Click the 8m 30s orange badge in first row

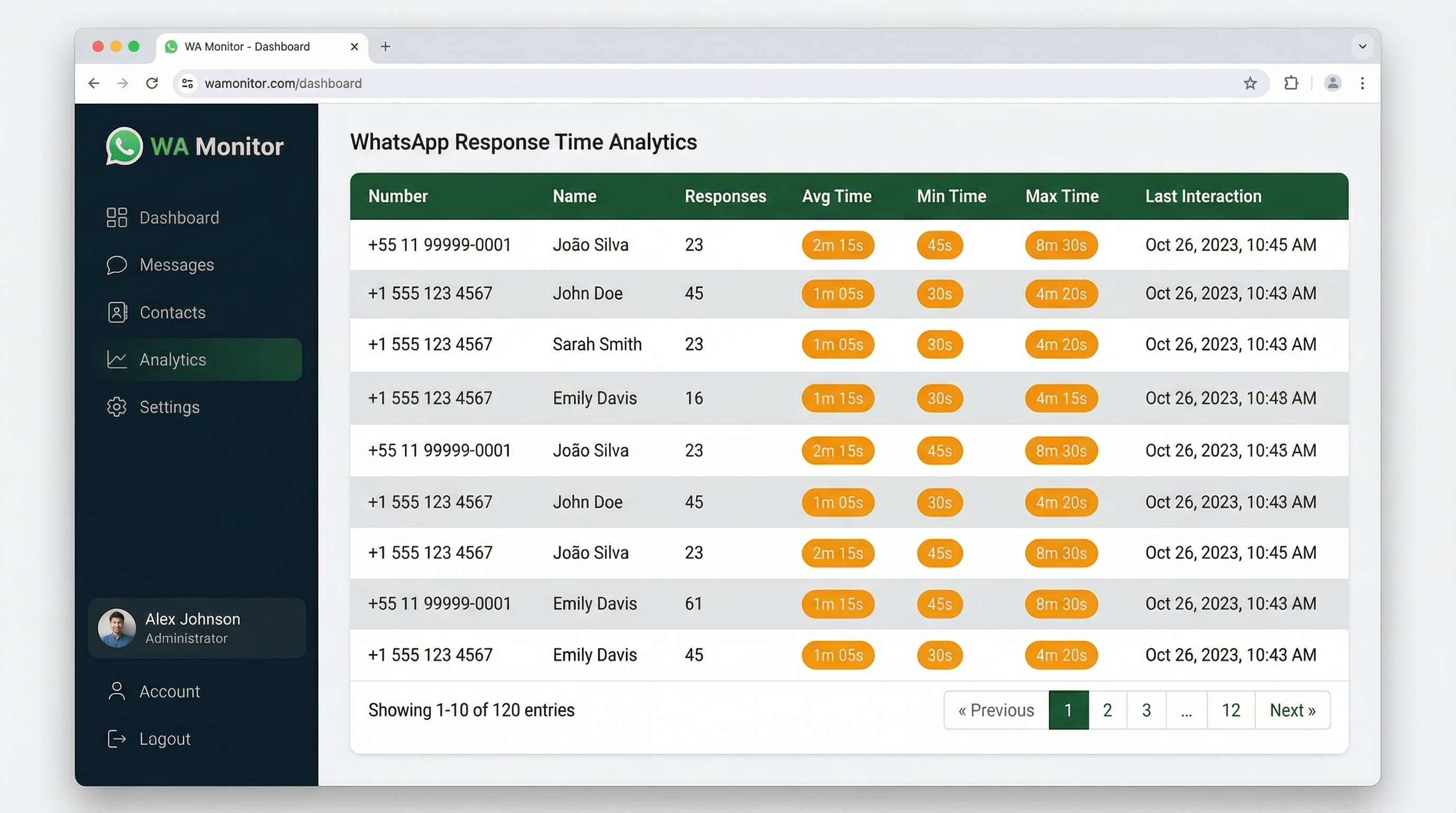[1061, 246]
